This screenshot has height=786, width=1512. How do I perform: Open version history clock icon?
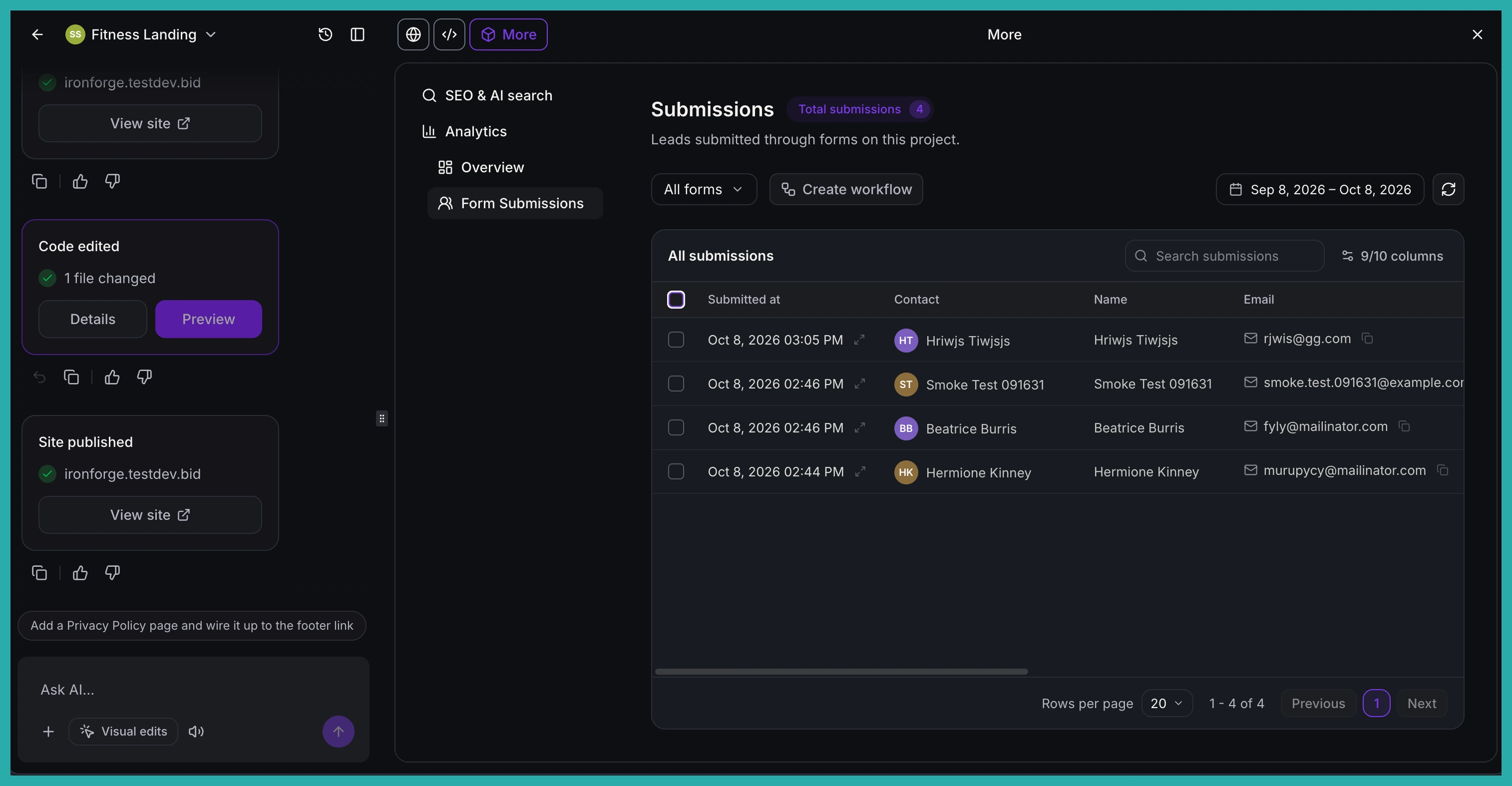pyautogui.click(x=325, y=34)
